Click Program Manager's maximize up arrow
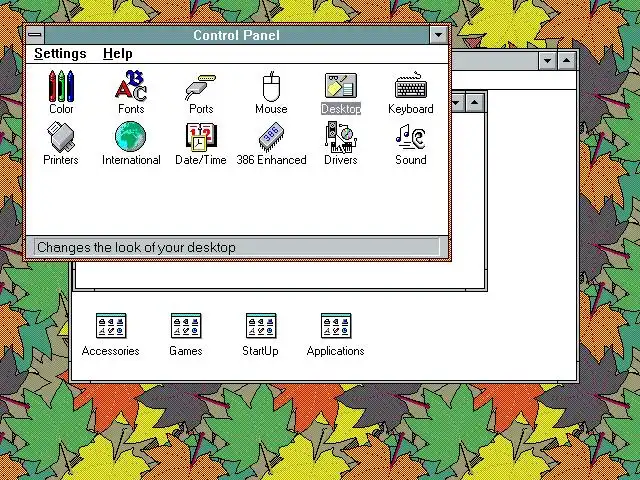This screenshot has width=640, height=480. click(x=567, y=61)
